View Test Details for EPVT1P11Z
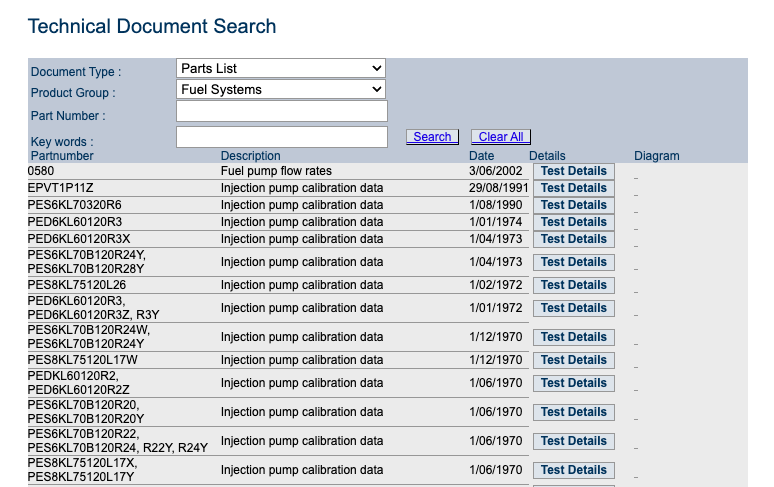 573,188
